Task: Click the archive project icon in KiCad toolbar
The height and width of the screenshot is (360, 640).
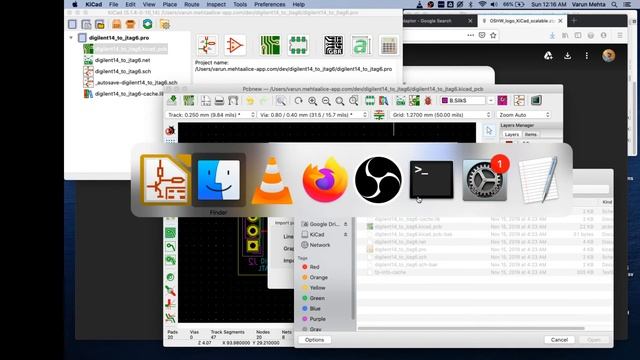Action: [117, 24]
